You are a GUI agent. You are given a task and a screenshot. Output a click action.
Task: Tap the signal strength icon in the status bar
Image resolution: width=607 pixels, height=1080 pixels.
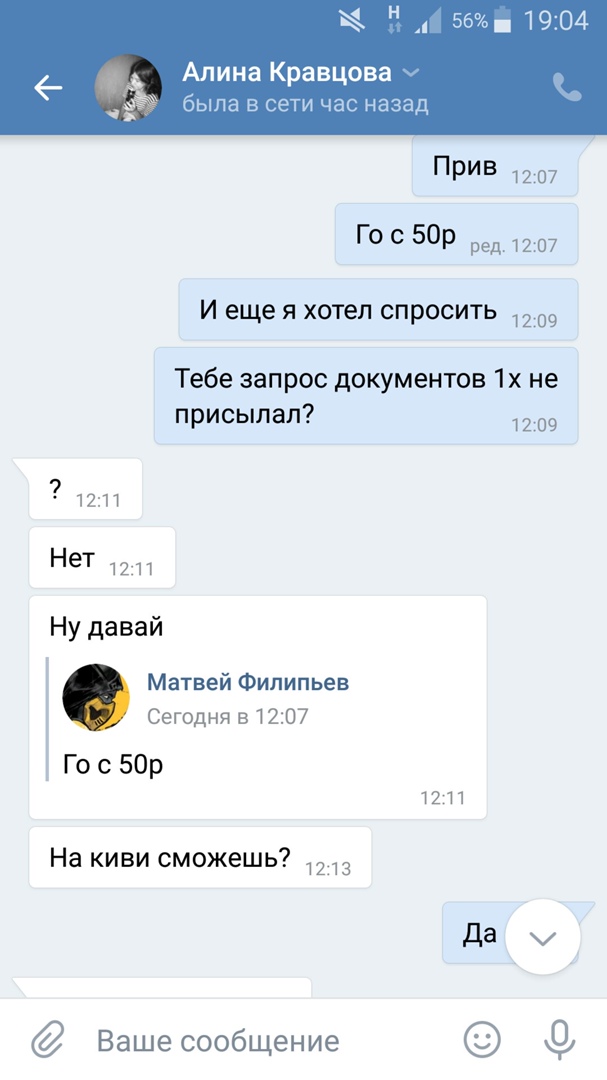pyautogui.click(x=428, y=22)
